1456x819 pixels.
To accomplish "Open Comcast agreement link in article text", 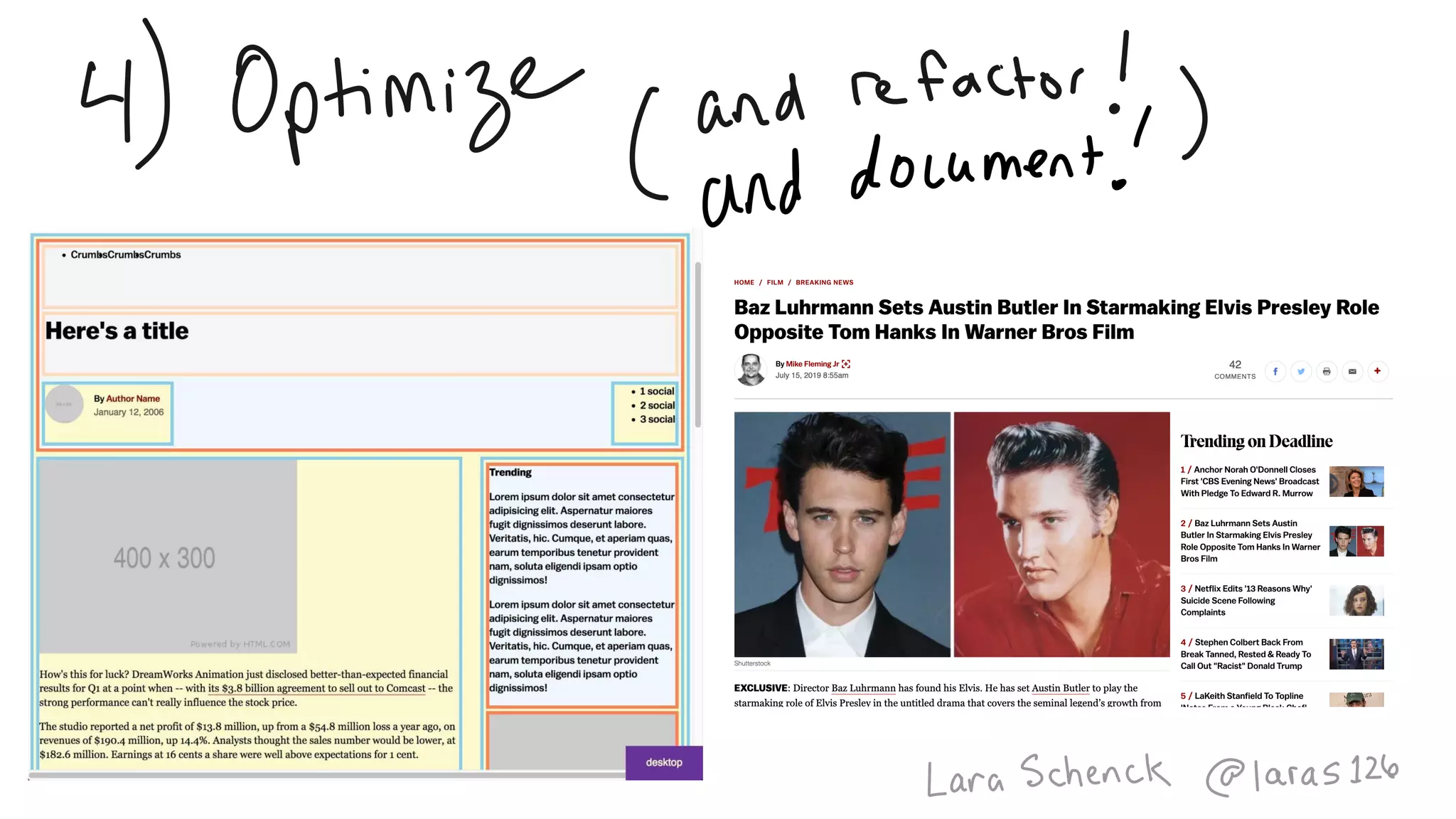I will click(x=316, y=688).
